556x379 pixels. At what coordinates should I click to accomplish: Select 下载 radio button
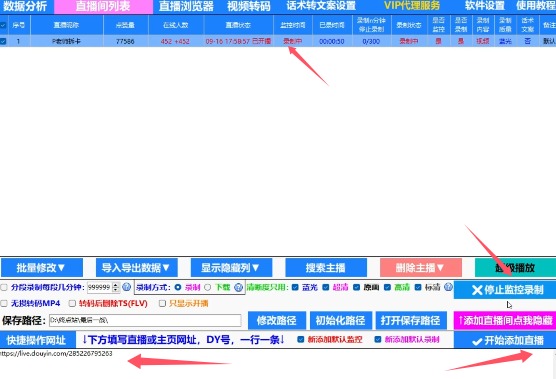pyautogui.click(x=208, y=288)
